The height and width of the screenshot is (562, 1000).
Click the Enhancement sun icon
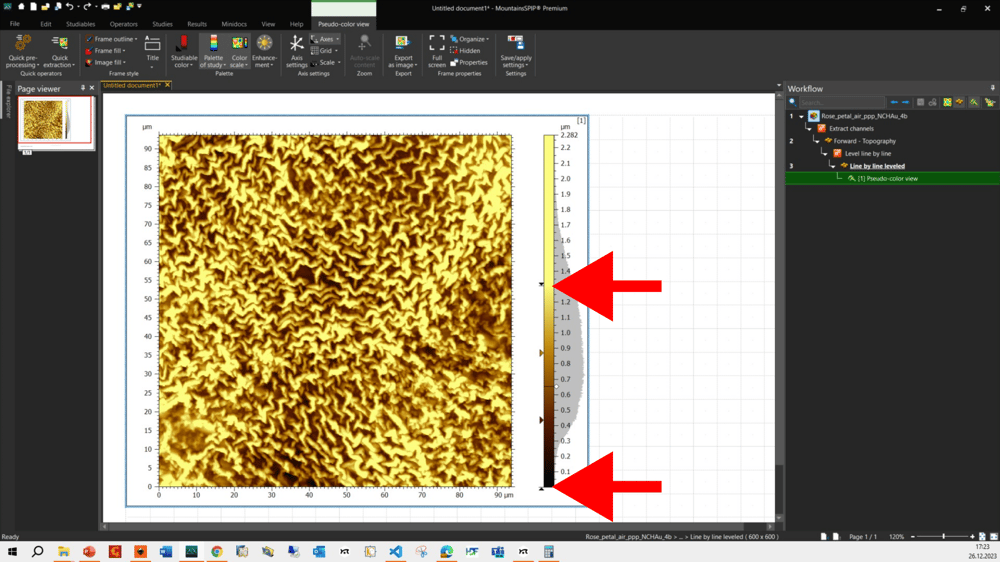pos(264,44)
